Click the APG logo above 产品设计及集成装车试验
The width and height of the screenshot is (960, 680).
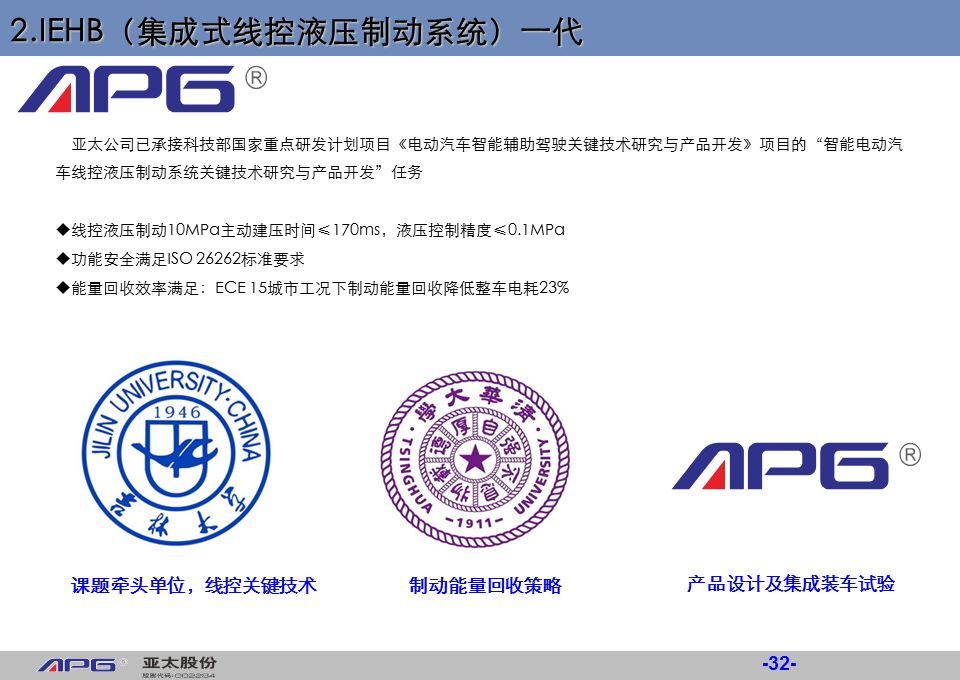tap(796, 465)
